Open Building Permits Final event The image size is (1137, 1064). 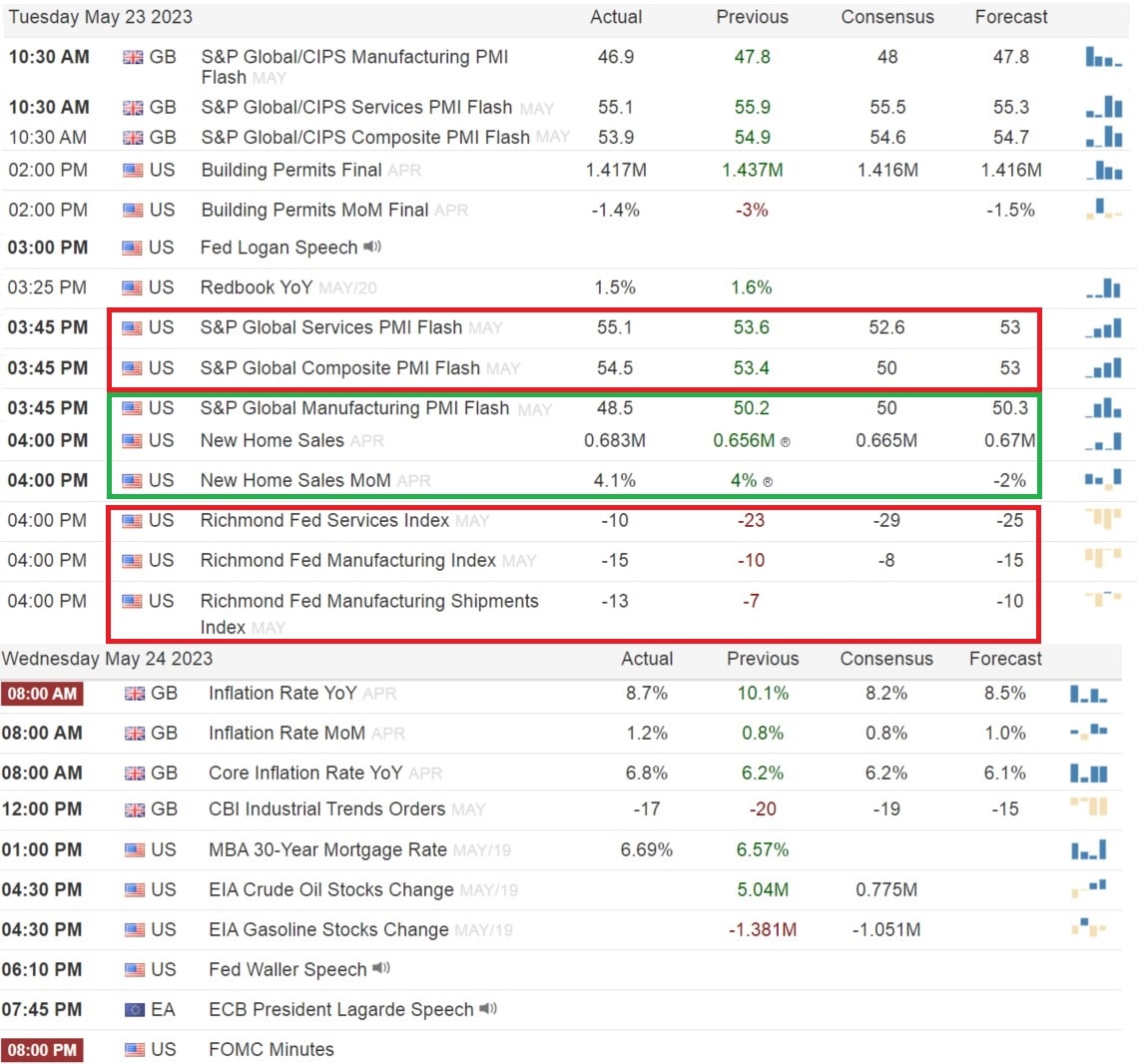[x=290, y=170]
